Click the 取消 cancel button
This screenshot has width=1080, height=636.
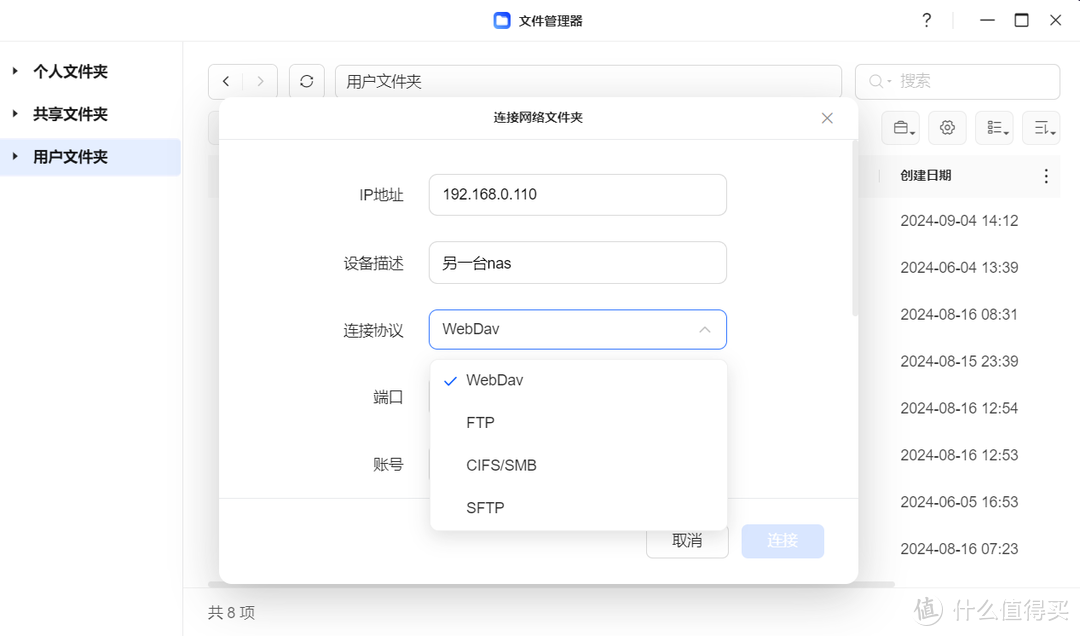click(x=687, y=541)
